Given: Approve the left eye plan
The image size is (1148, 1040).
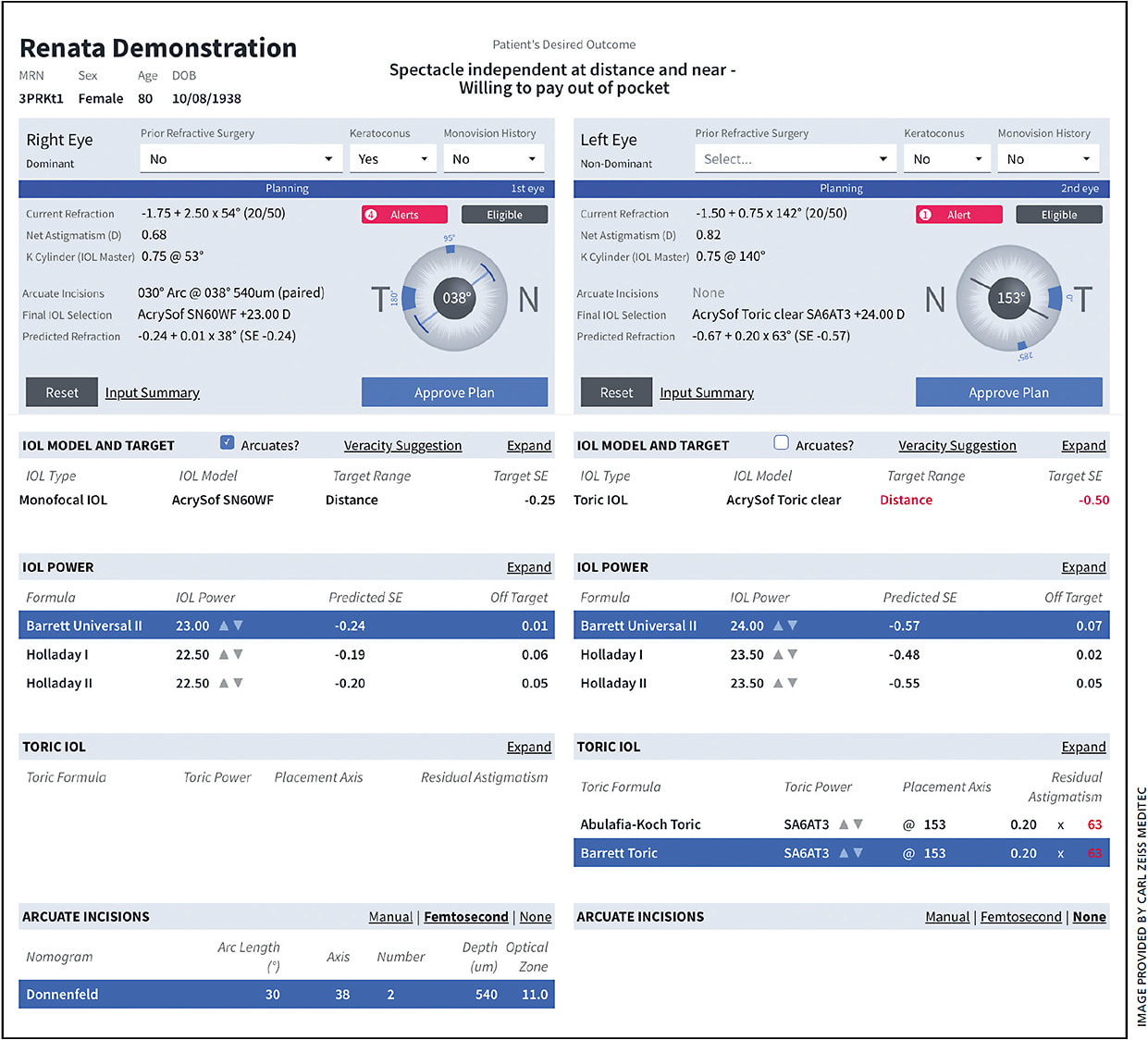Looking at the screenshot, I should tap(1008, 392).
